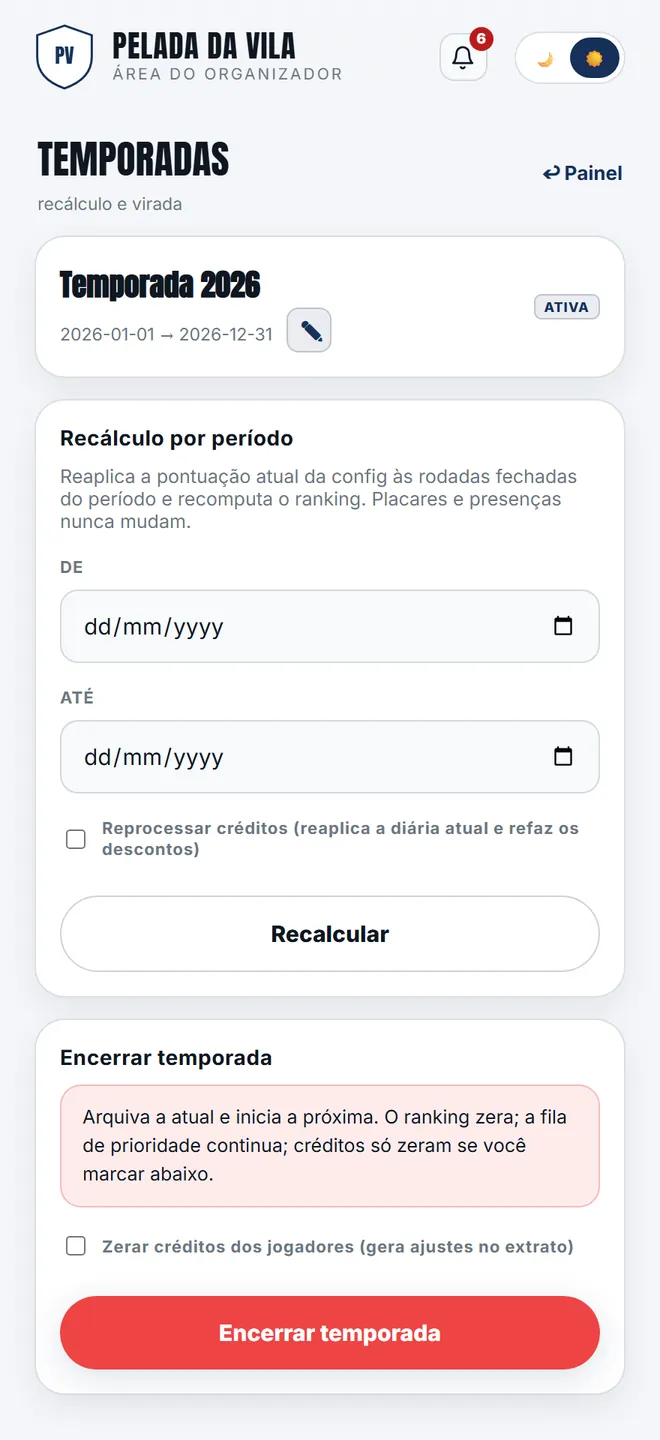Toggle the light/dark theme switch
Image resolution: width=660 pixels, height=1440 pixels.
(570, 58)
